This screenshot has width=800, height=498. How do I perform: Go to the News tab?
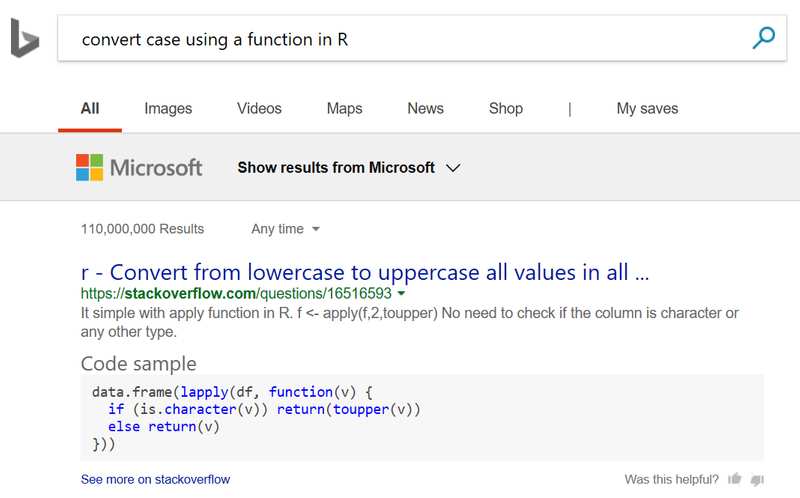[x=425, y=108]
